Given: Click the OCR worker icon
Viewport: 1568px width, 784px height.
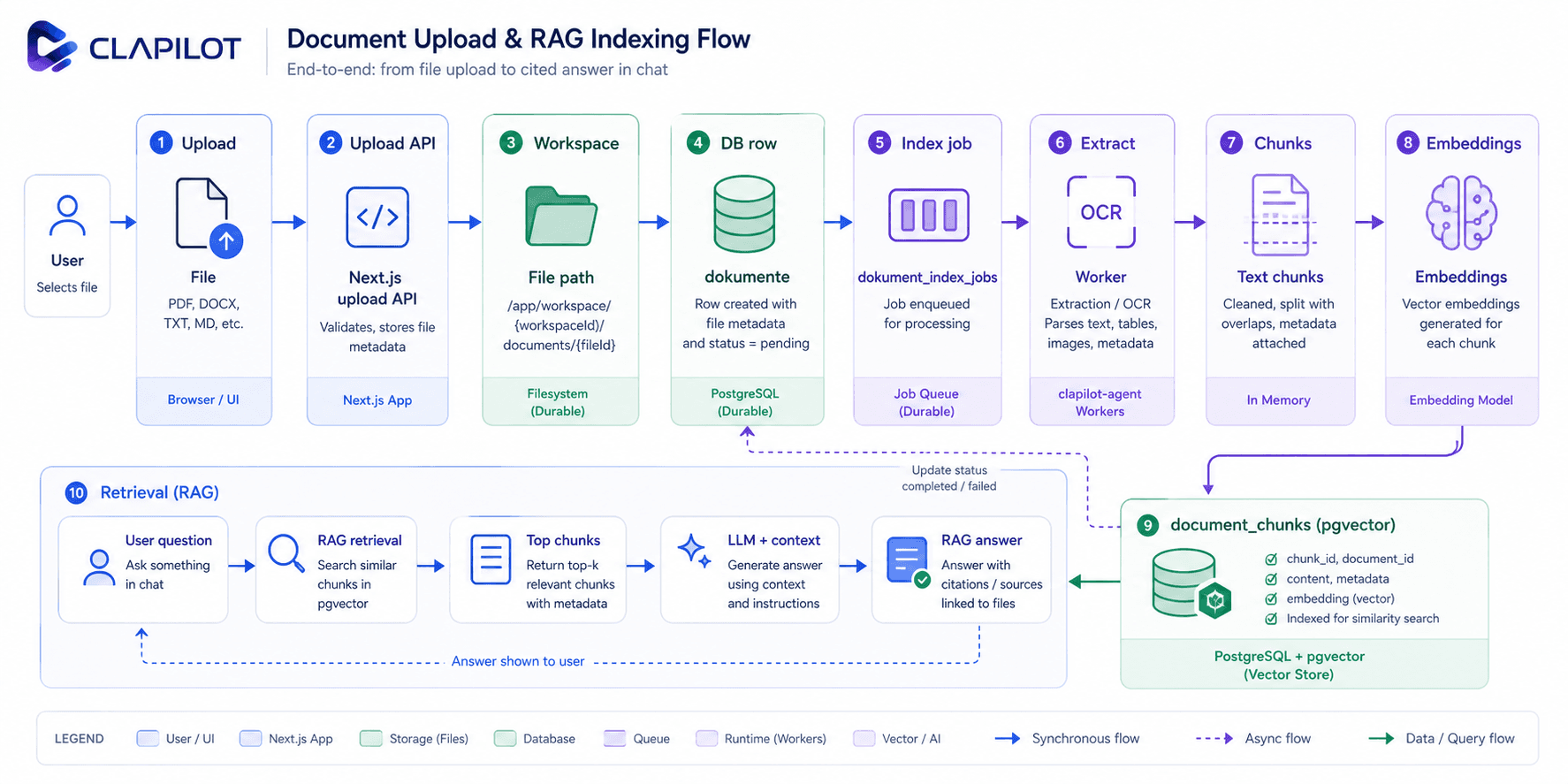Looking at the screenshot, I should tap(1100, 212).
